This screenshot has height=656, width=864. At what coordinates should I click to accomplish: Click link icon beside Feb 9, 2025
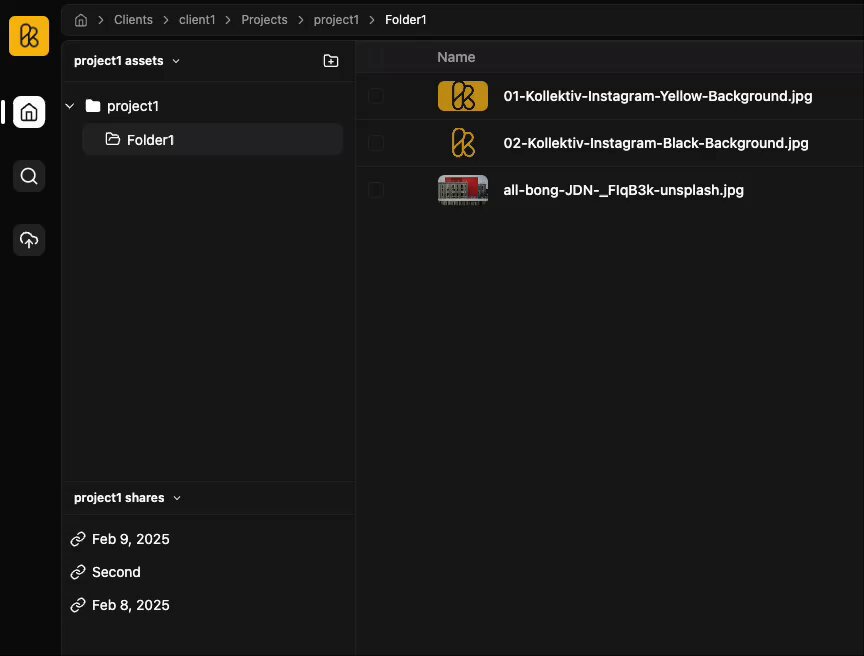(x=78, y=539)
